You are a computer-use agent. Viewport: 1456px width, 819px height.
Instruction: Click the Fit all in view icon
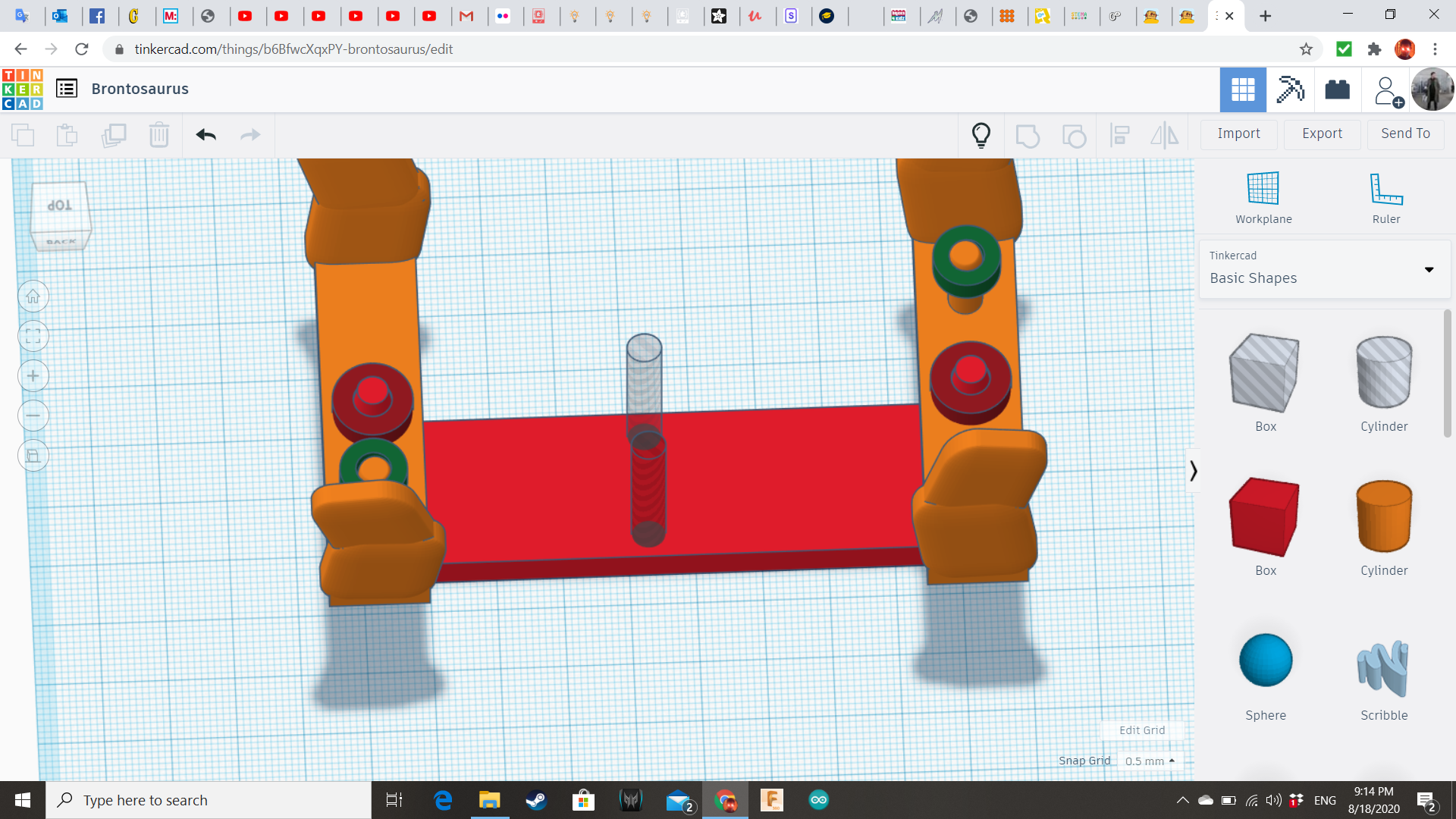point(33,336)
